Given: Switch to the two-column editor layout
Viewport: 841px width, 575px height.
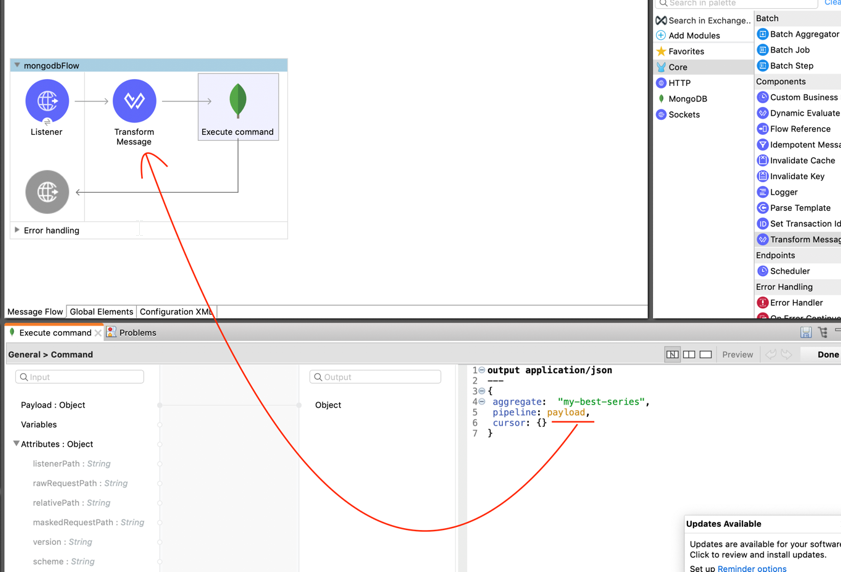Looking at the screenshot, I should pos(689,355).
